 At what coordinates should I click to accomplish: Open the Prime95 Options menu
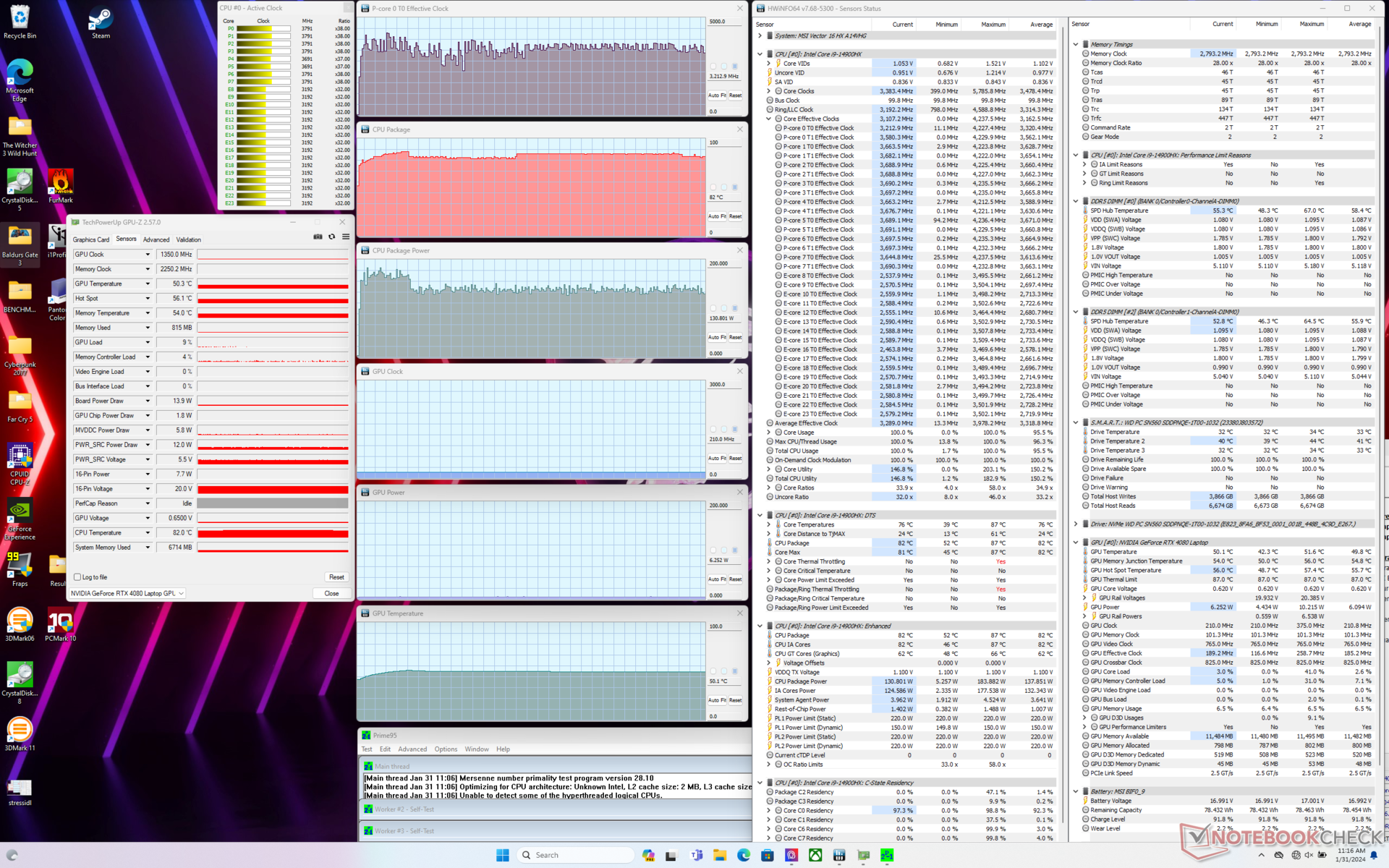(x=445, y=749)
